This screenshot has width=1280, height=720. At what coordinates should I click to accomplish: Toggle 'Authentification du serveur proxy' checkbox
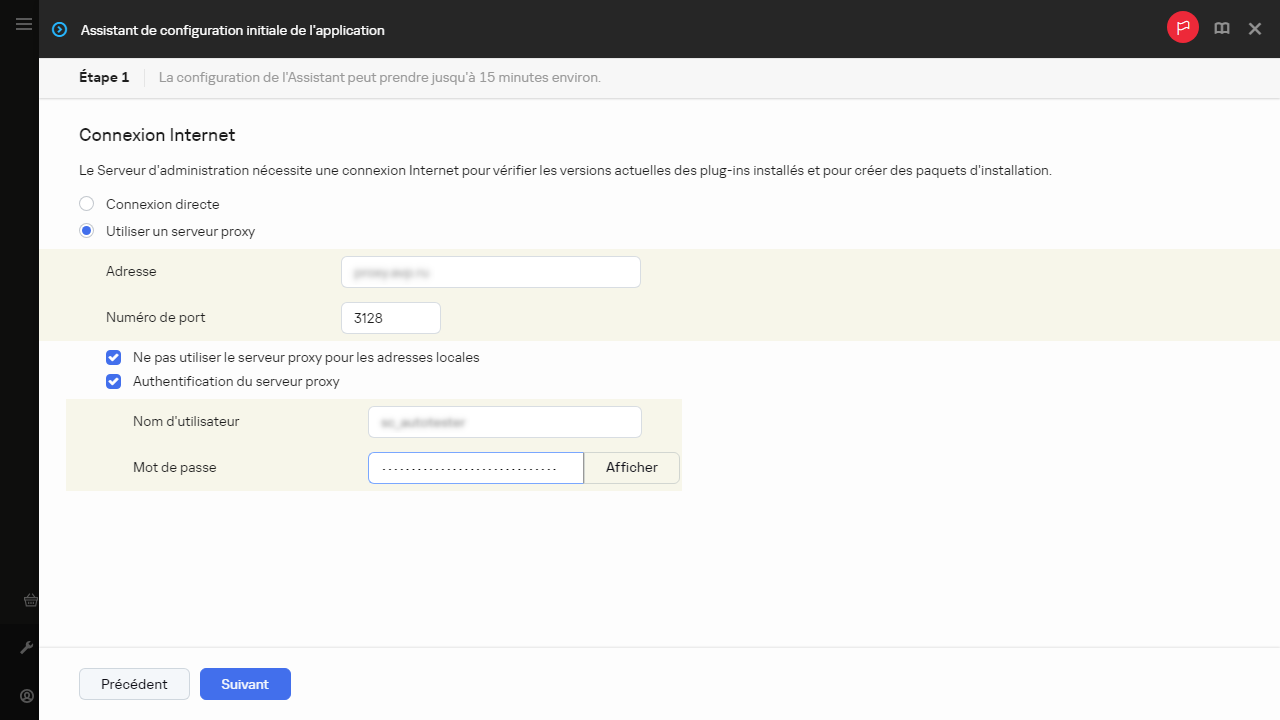[x=114, y=381]
